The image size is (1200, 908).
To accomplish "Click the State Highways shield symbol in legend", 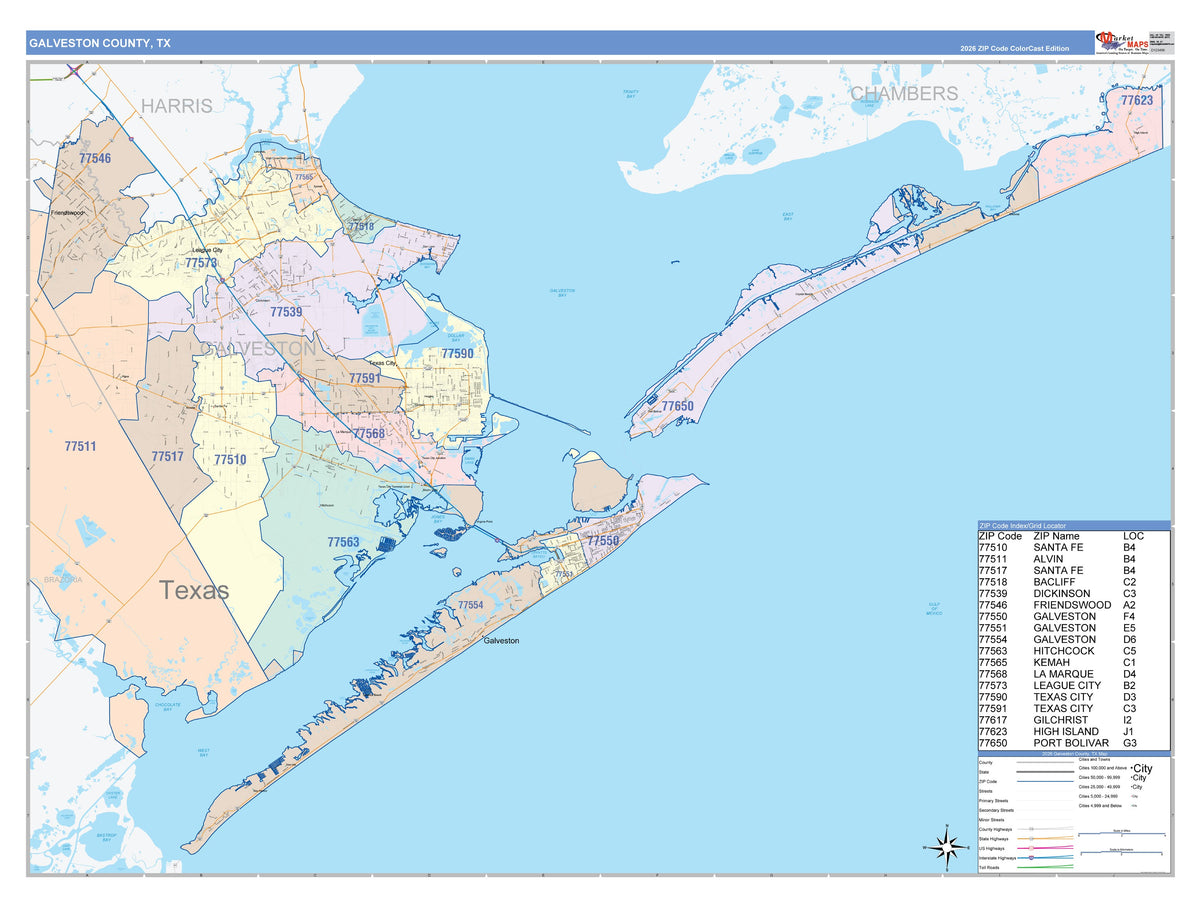I will (1031, 839).
